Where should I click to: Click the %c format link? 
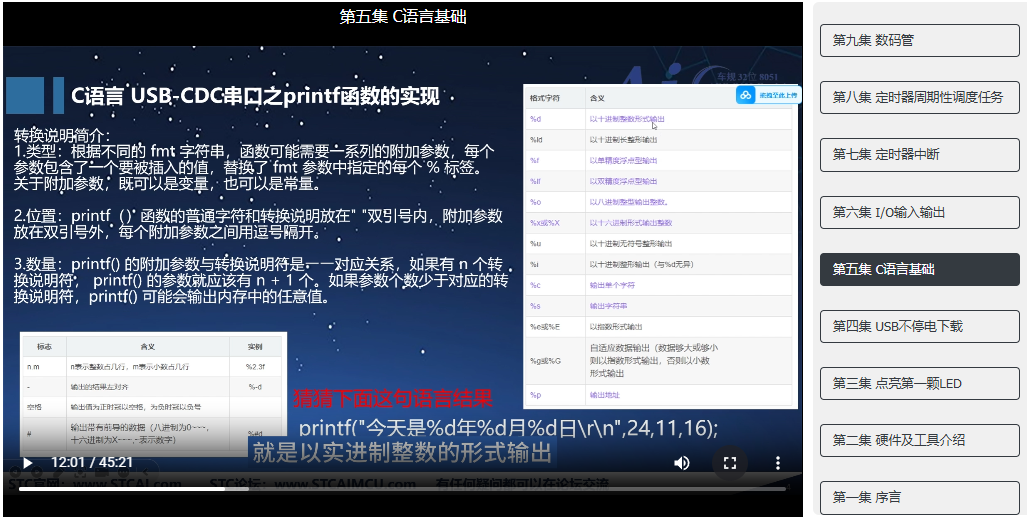535,286
